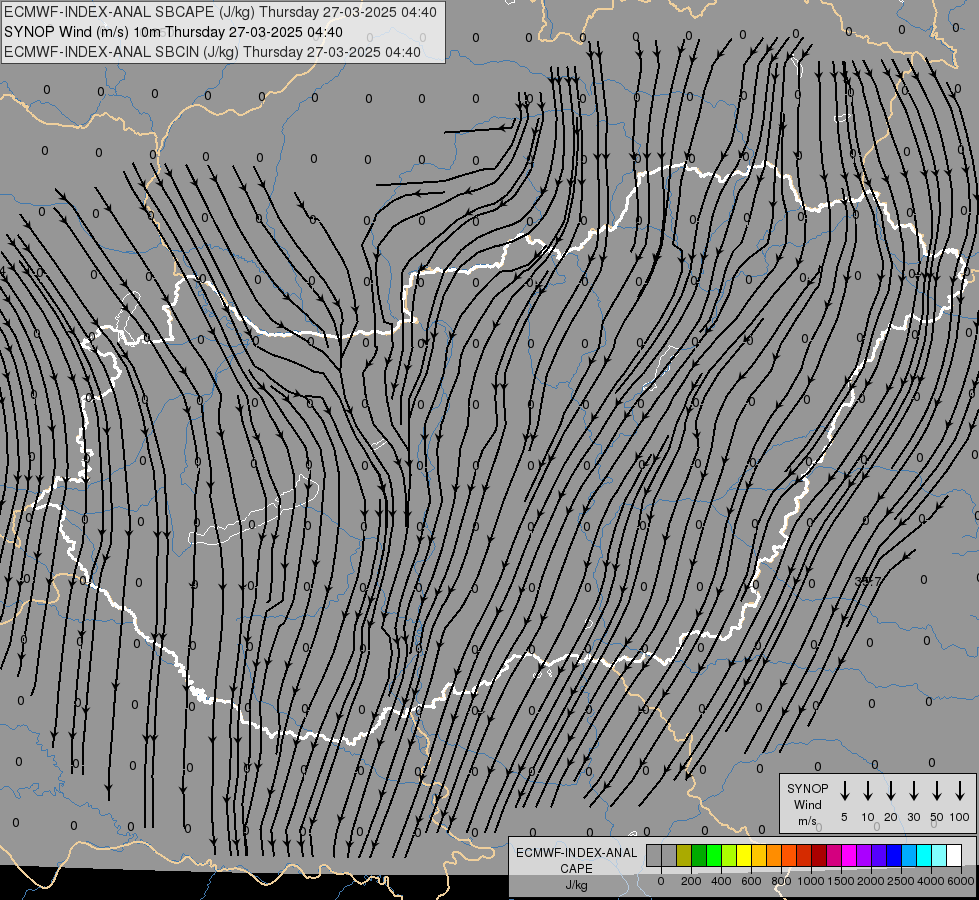The image size is (979, 900).
Task: Click the 100 speed label in the wind legend
Action: (x=960, y=817)
